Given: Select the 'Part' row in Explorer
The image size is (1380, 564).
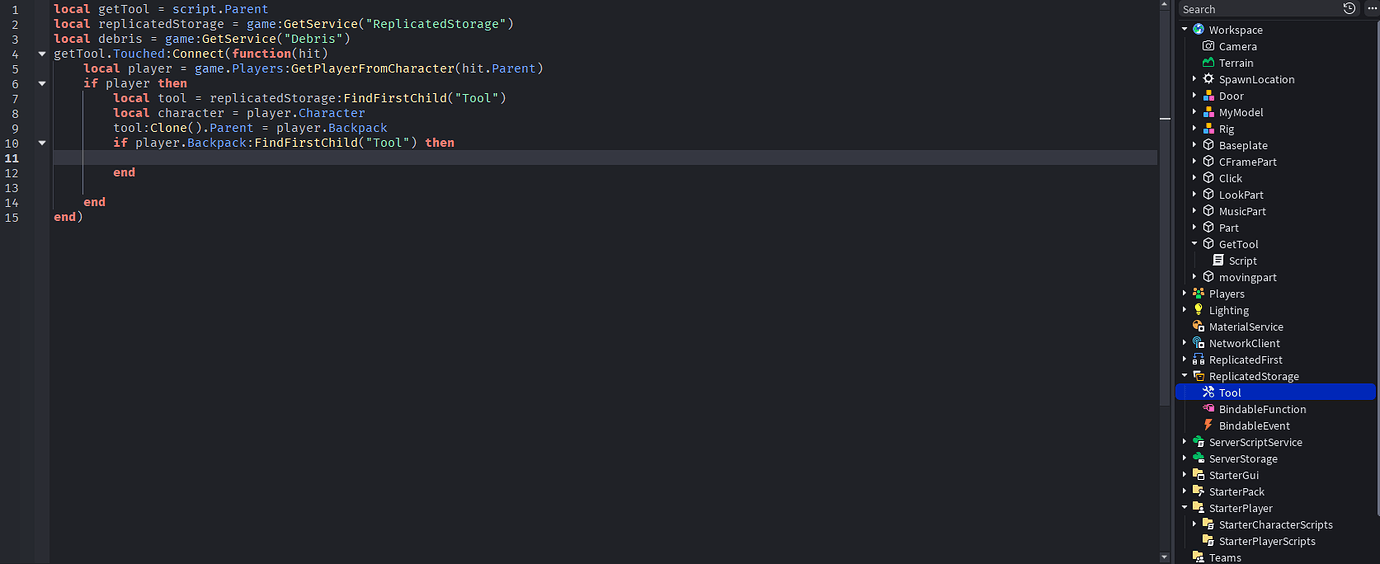Looking at the screenshot, I should click(x=1276, y=228).
